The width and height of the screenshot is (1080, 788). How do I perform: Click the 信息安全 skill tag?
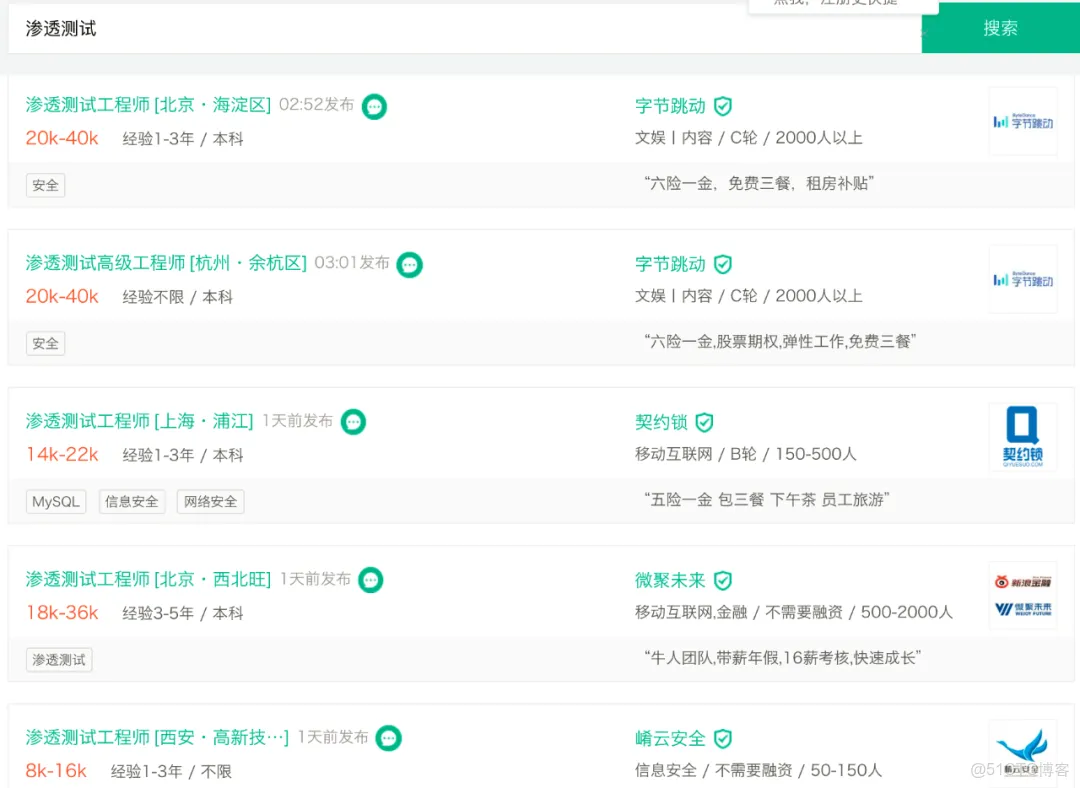(x=132, y=501)
